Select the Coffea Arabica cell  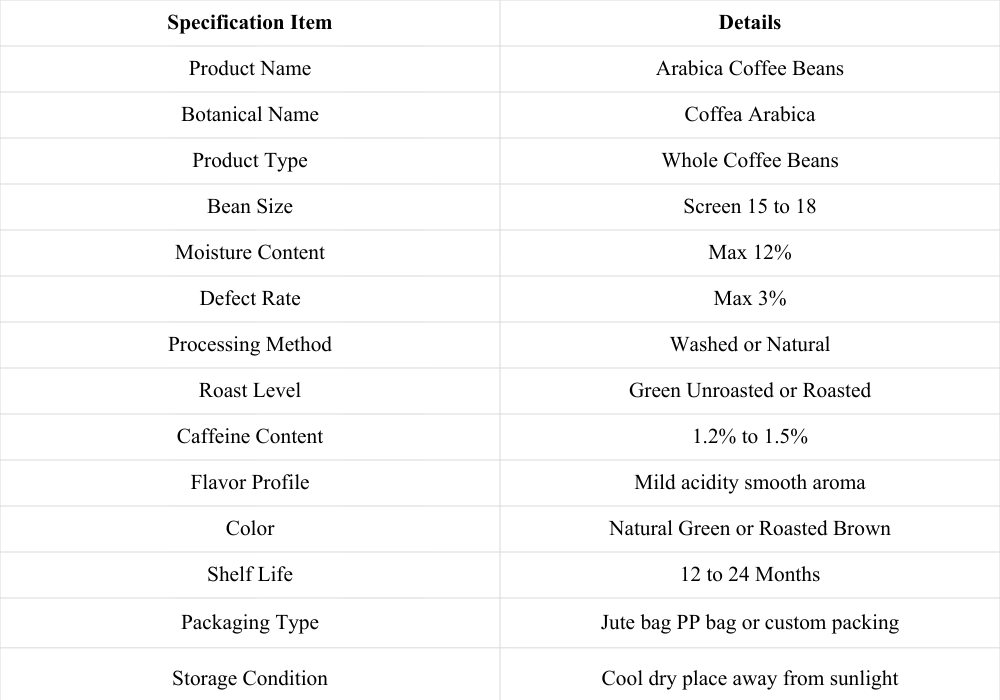(x=749, y=115)
